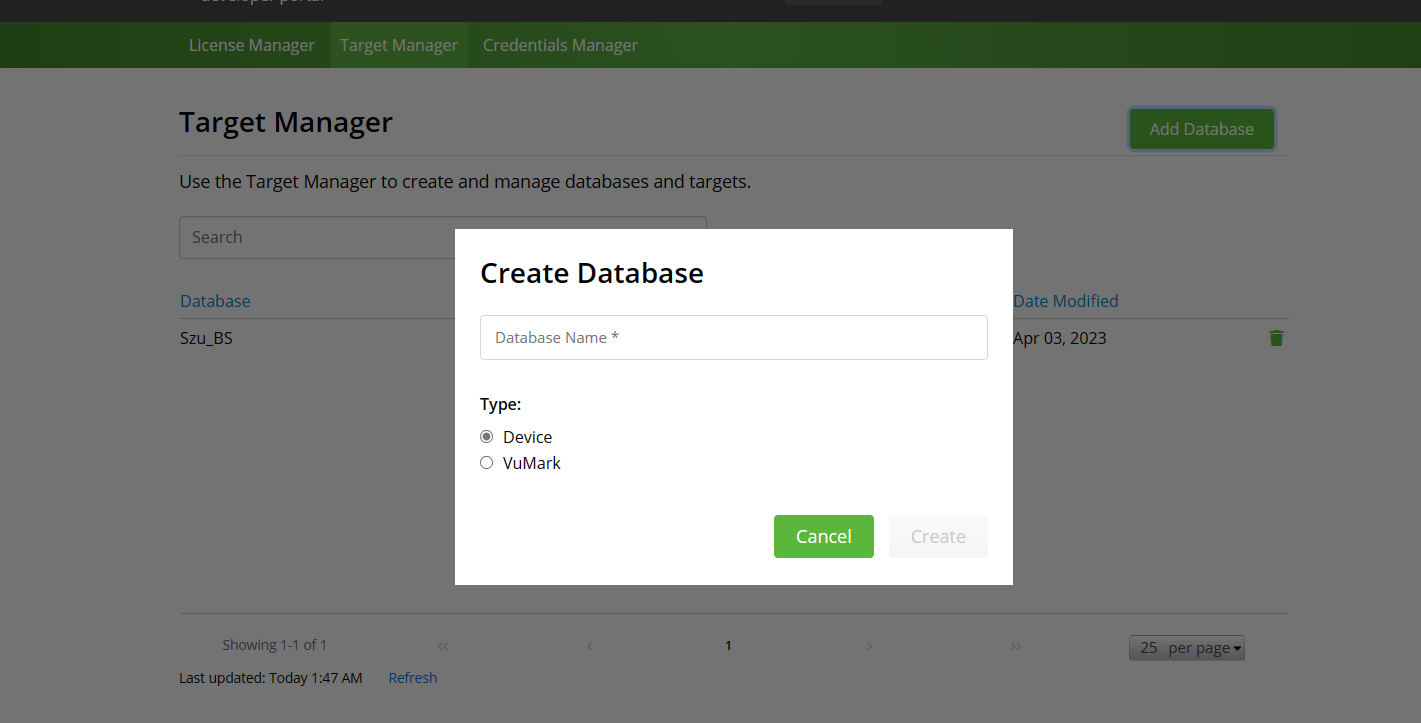Select page number 1 in pagination
Screen dimensions: 1421x723
(728, 646)
